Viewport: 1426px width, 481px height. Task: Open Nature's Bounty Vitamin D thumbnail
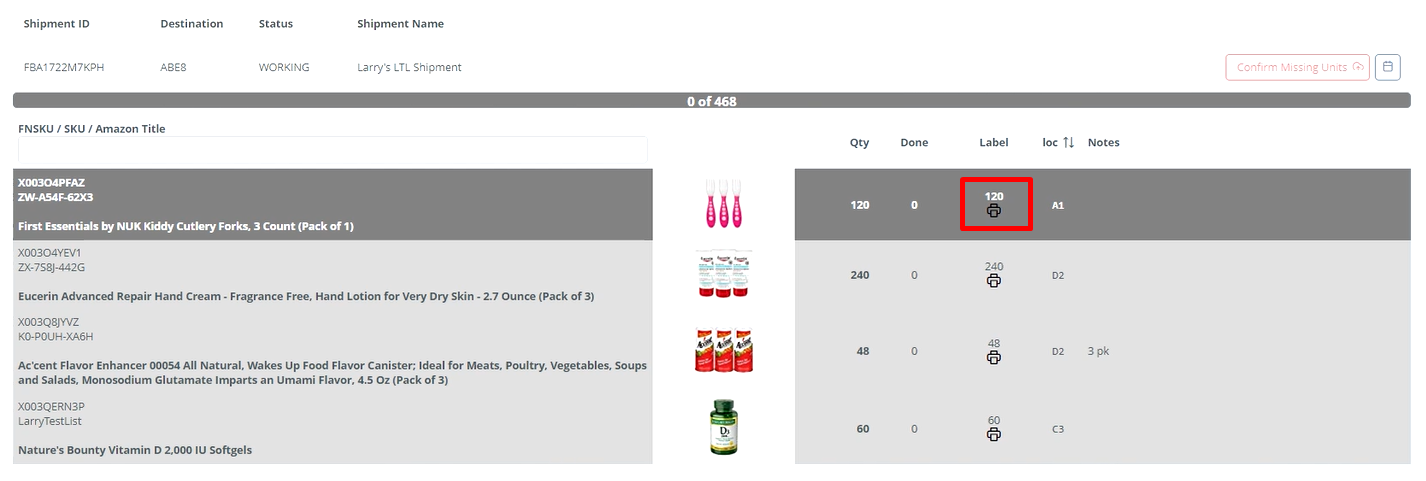coord(724,428)
